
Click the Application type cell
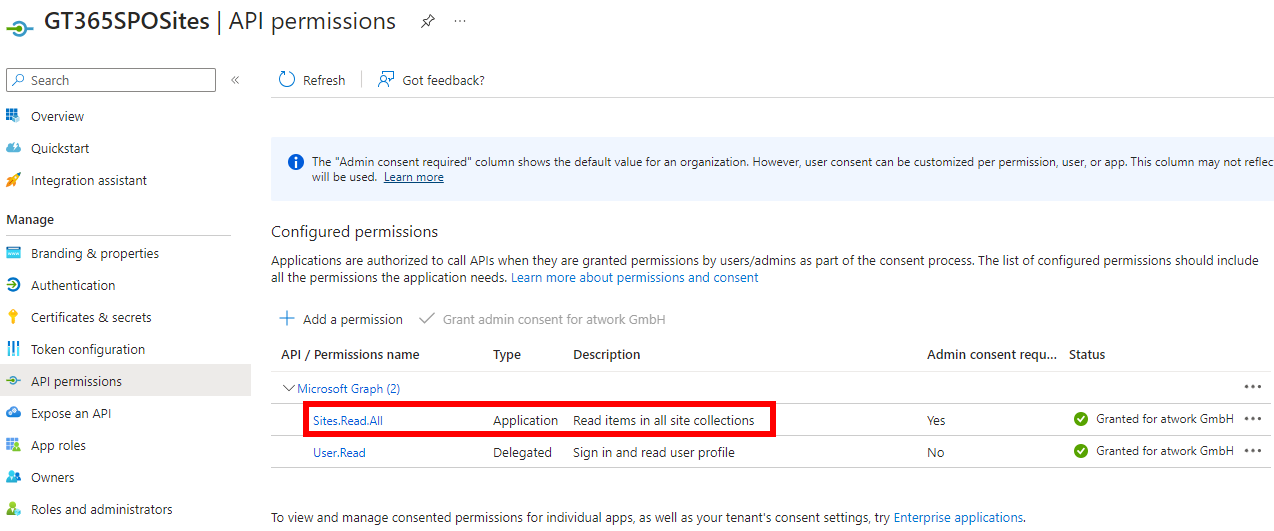[525, 421]
